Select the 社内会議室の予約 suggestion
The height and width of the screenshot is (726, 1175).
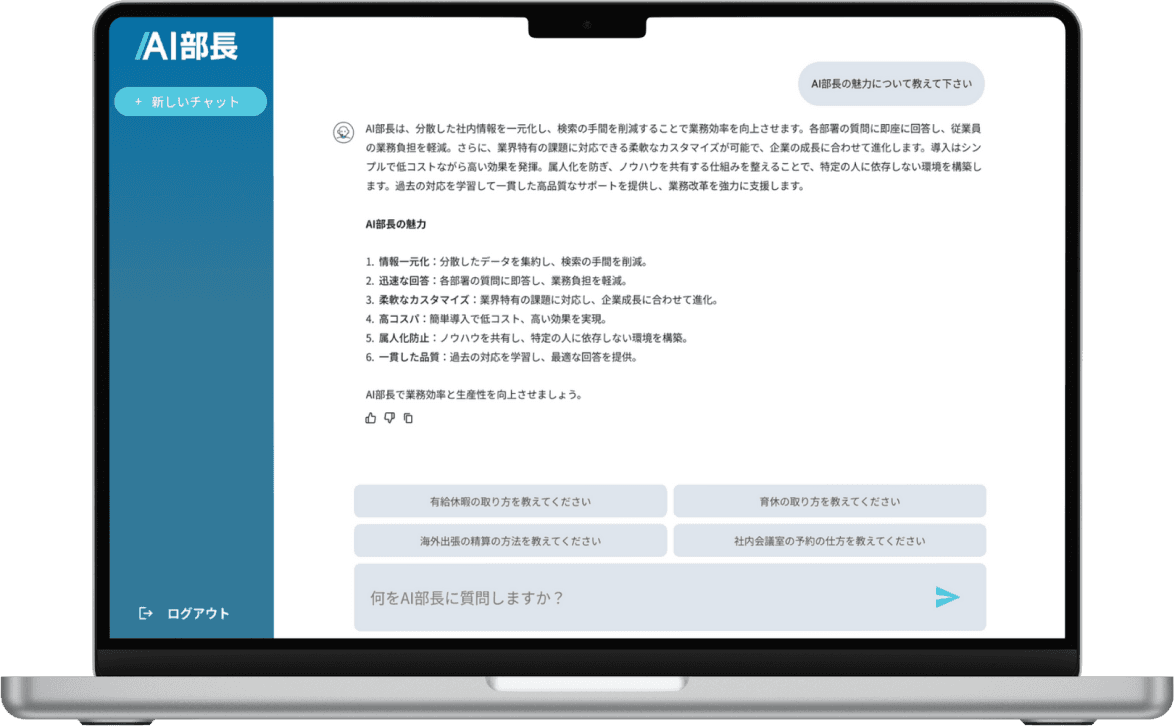click(829, 540)
